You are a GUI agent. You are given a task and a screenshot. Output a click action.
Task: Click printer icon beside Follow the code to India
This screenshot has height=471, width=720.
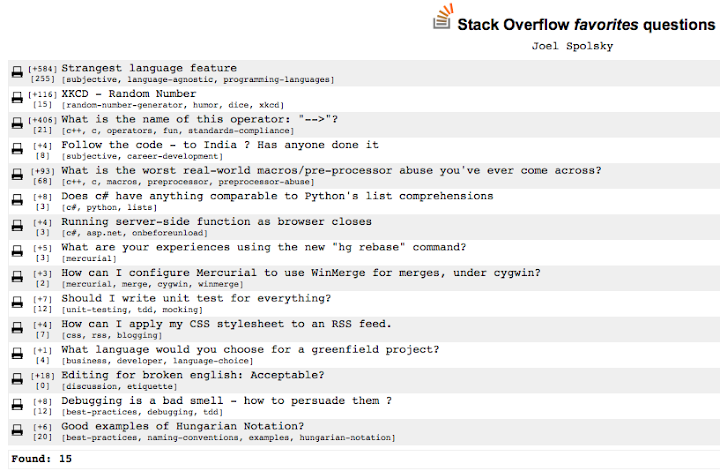click(17, 150)
